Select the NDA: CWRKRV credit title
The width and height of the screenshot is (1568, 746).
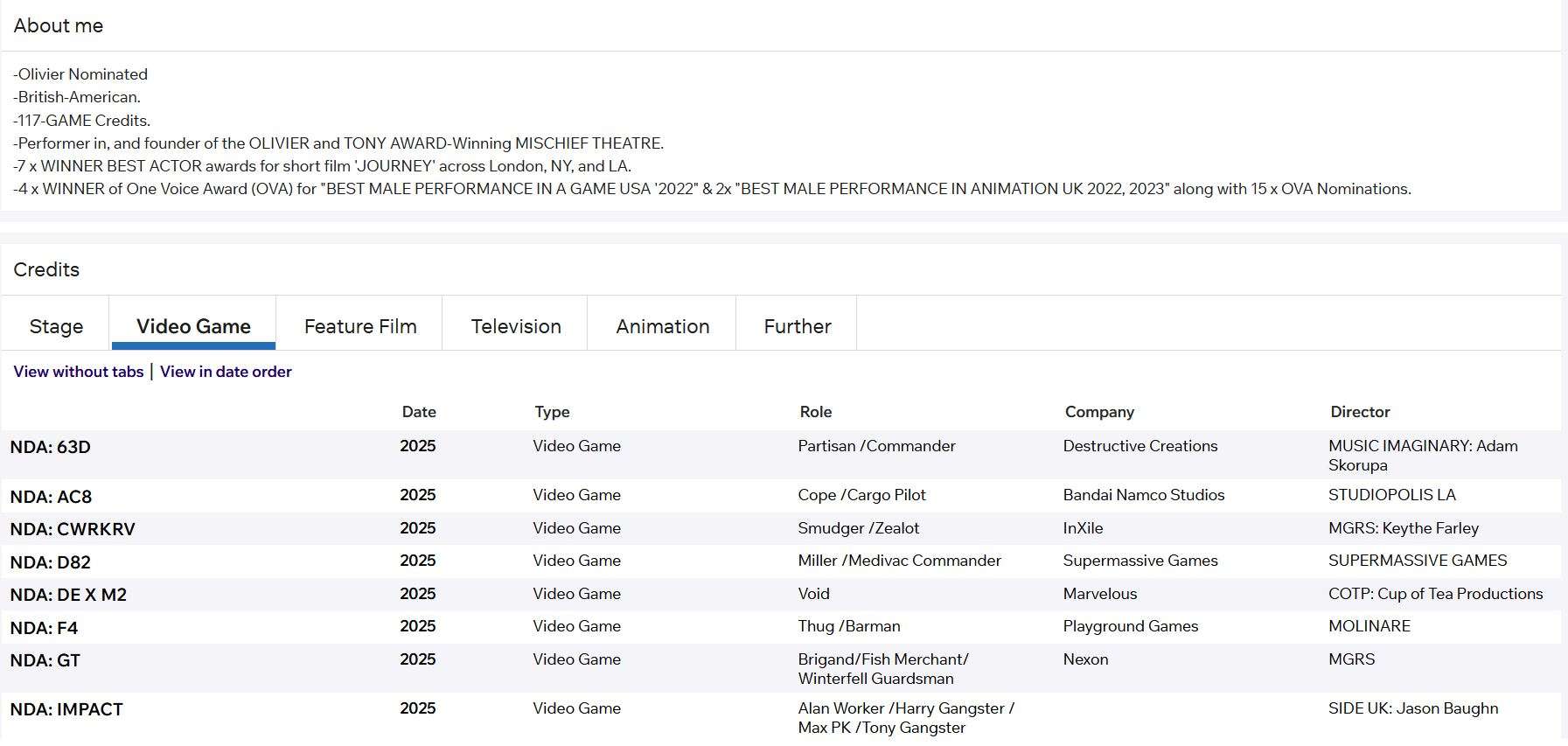click(x=73, y=529)
